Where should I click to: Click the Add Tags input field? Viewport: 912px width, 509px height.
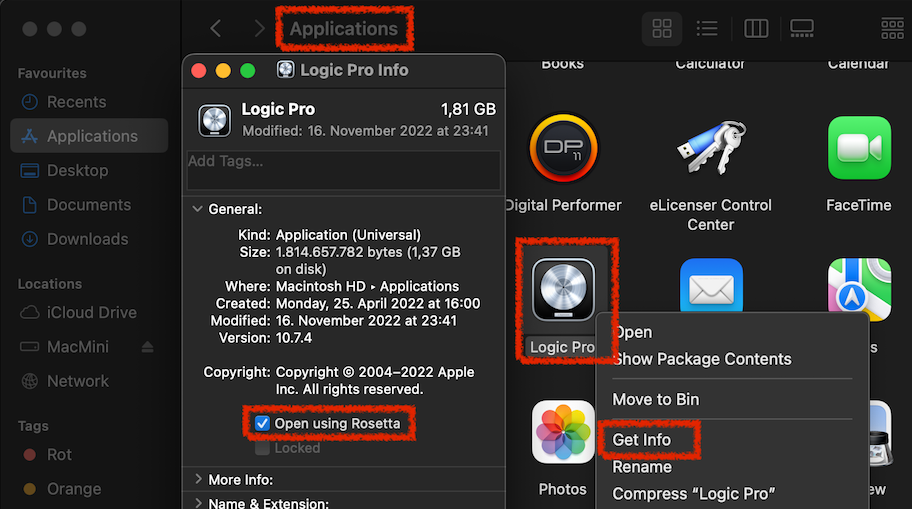pos(343,169)
